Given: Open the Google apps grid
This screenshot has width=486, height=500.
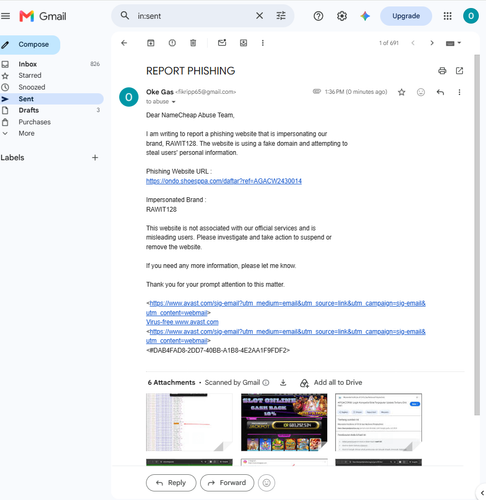Looking at the screenshot, I should click(x=447, y=16).
